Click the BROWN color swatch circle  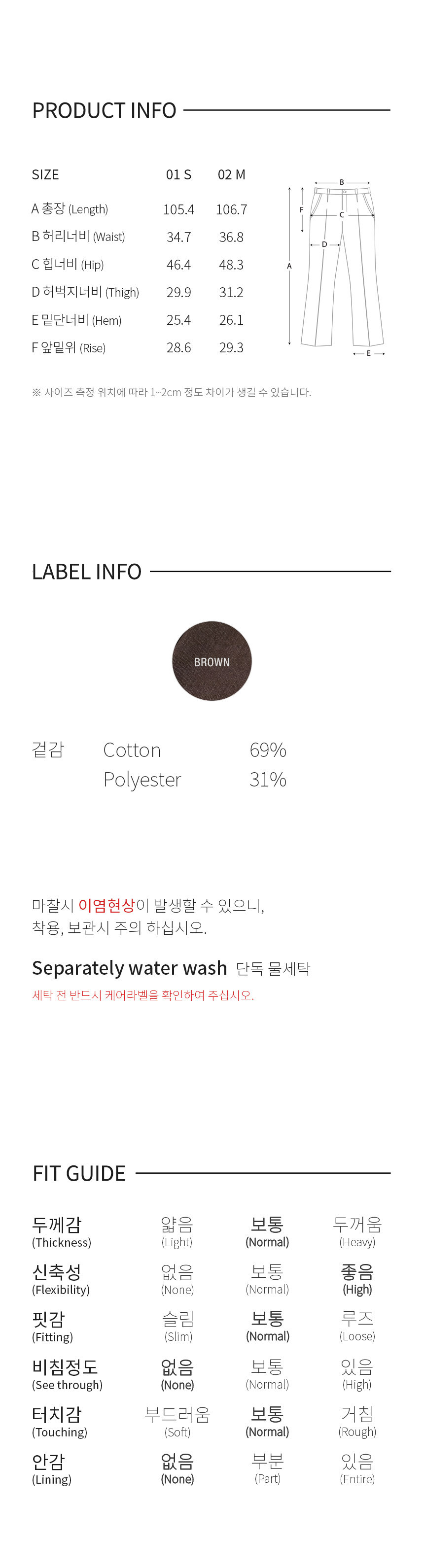pyautogui.click(x=212, y=661)
